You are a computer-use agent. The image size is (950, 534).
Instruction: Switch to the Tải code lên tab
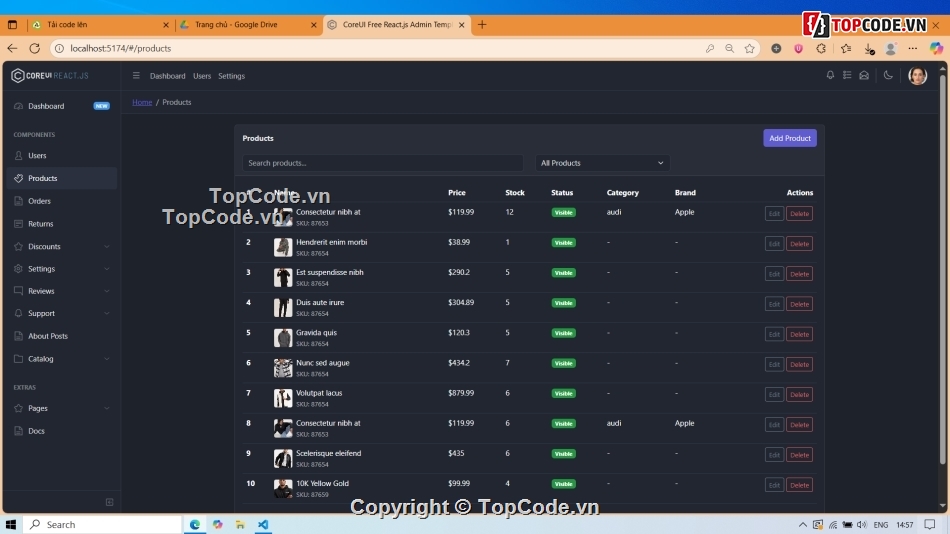[101, 25]
